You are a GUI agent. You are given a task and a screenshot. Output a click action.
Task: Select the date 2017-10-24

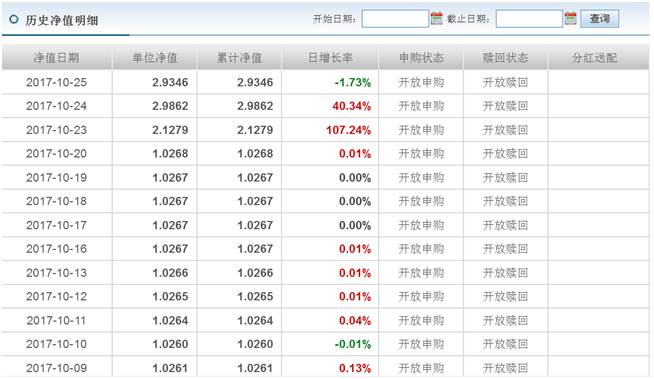56,106
